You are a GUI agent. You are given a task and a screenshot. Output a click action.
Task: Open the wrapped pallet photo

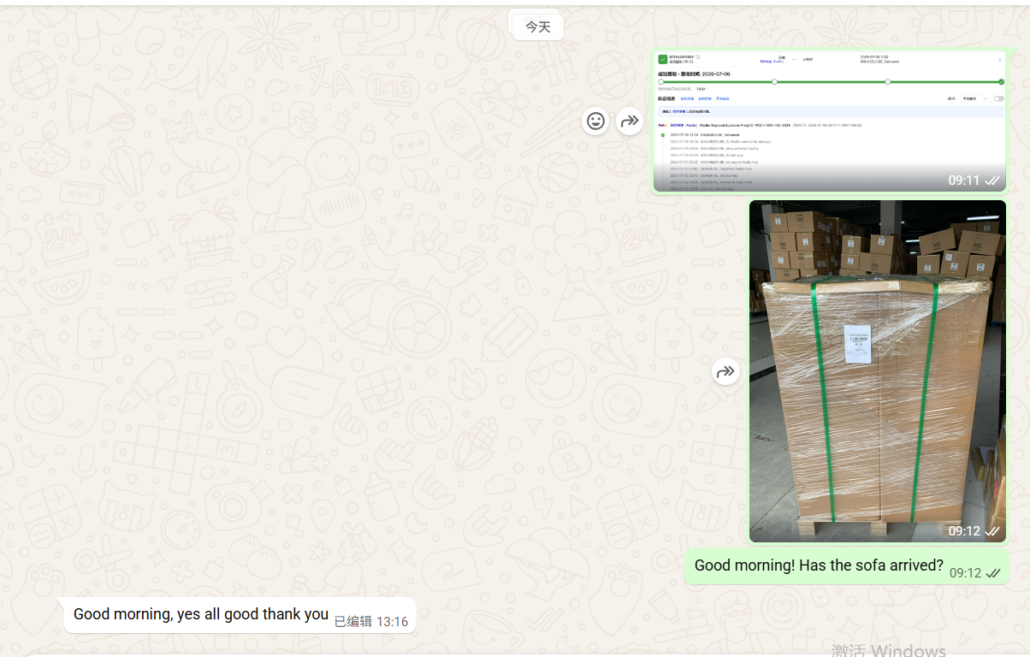(878, 371)
